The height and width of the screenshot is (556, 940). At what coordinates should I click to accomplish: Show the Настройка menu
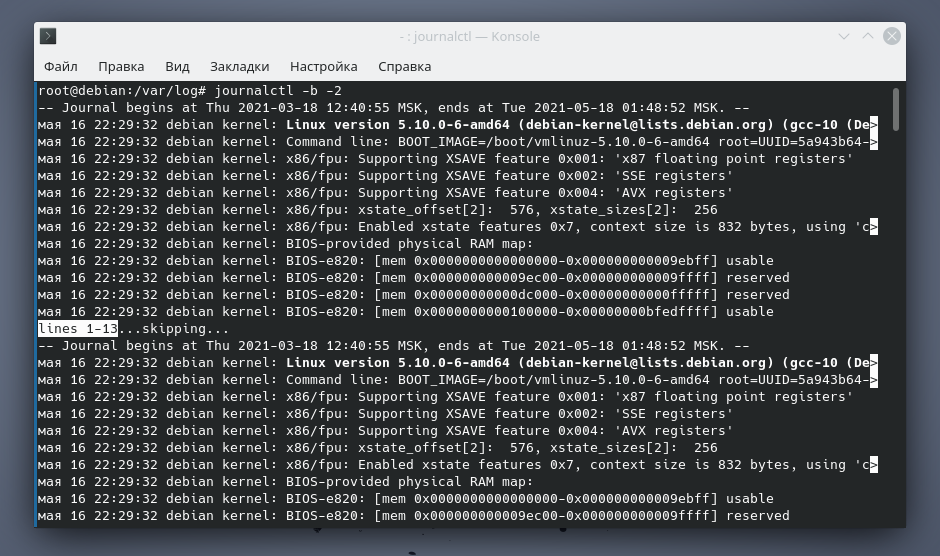[323, 67]
